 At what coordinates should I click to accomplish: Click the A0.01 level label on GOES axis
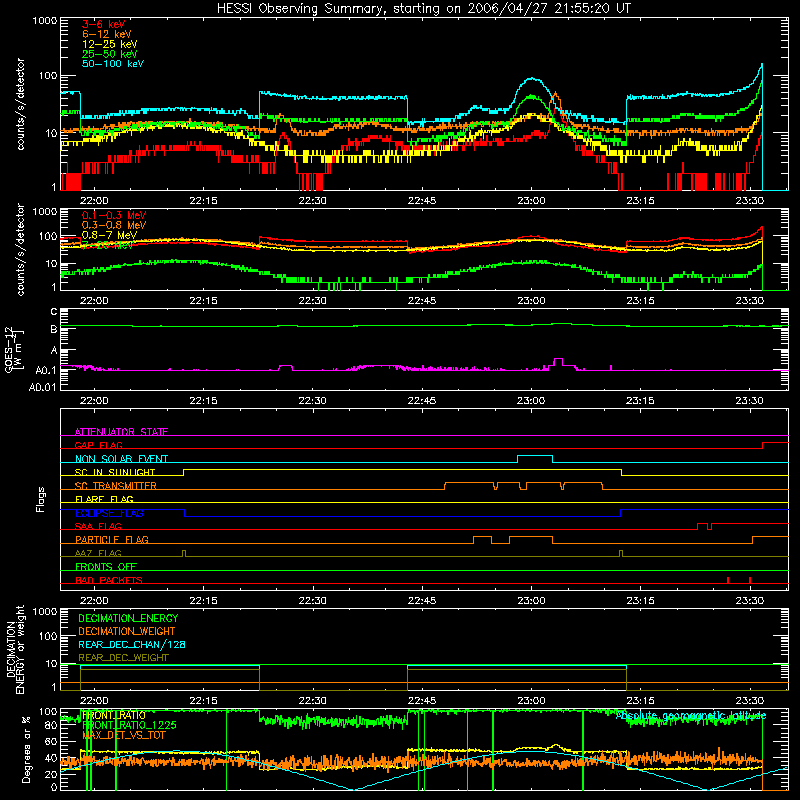pyautogui.click(x=43, y=387)
